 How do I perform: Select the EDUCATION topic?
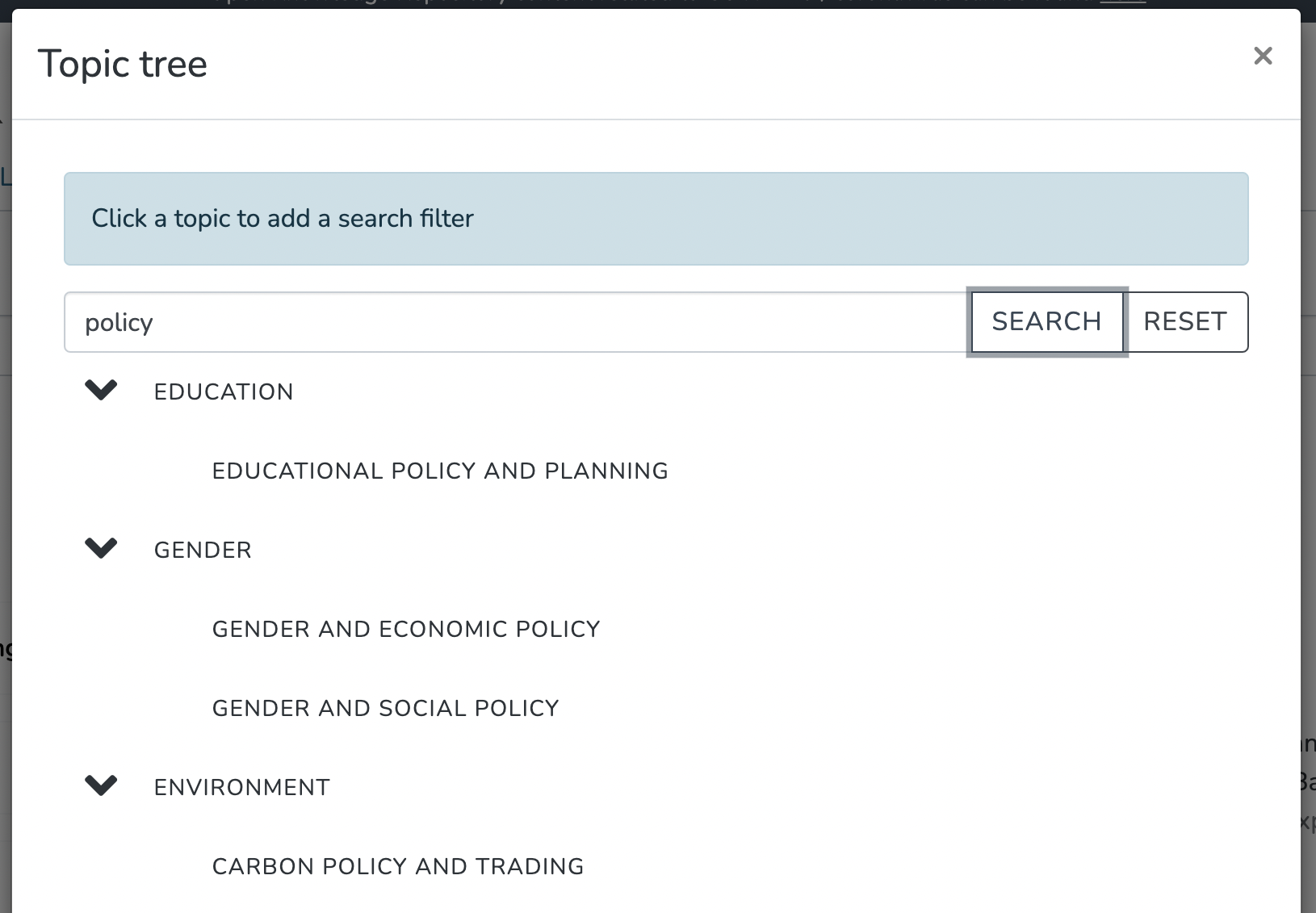pyautogui.click(x=224, y=392)
